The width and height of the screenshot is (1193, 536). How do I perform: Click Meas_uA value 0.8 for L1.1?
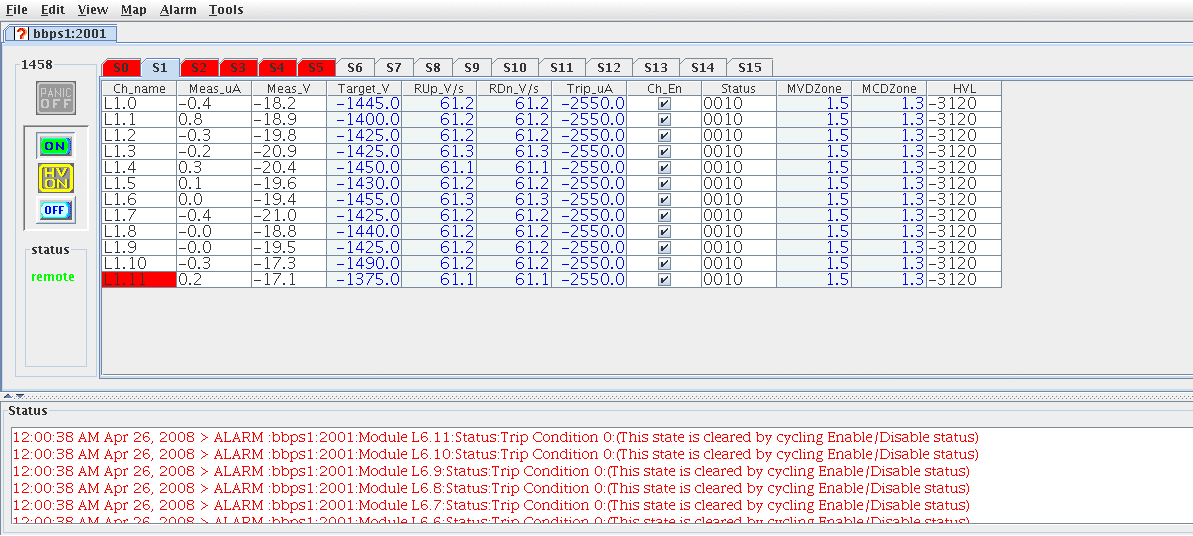coord(215,120)
